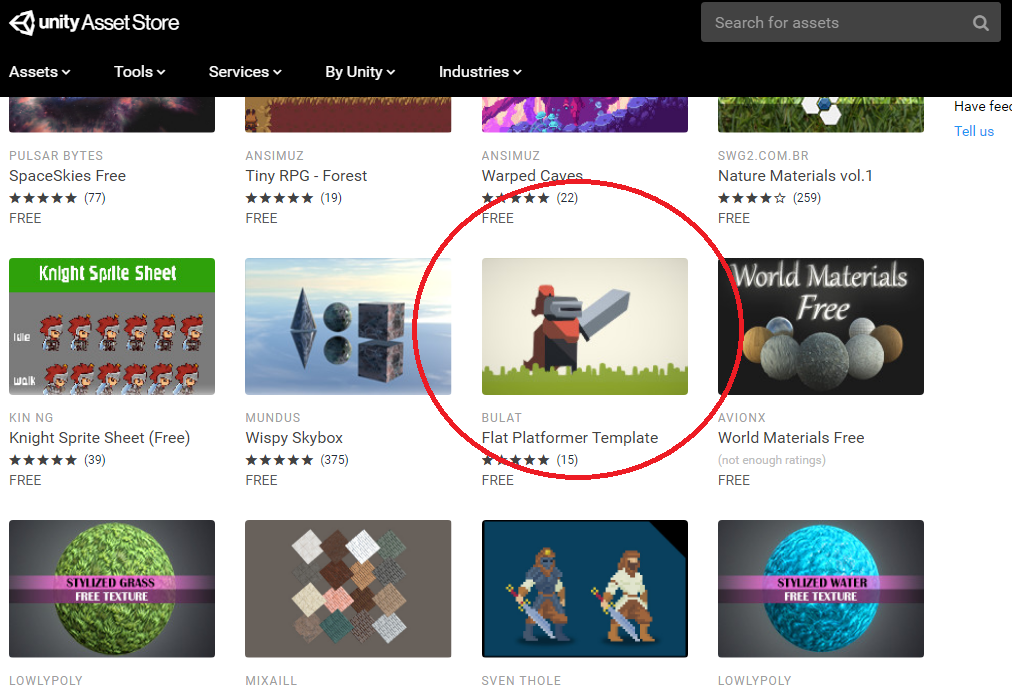Click ANSIMUZ publisher above Tiny RPG
The image size is (1012, 691).
274,155
